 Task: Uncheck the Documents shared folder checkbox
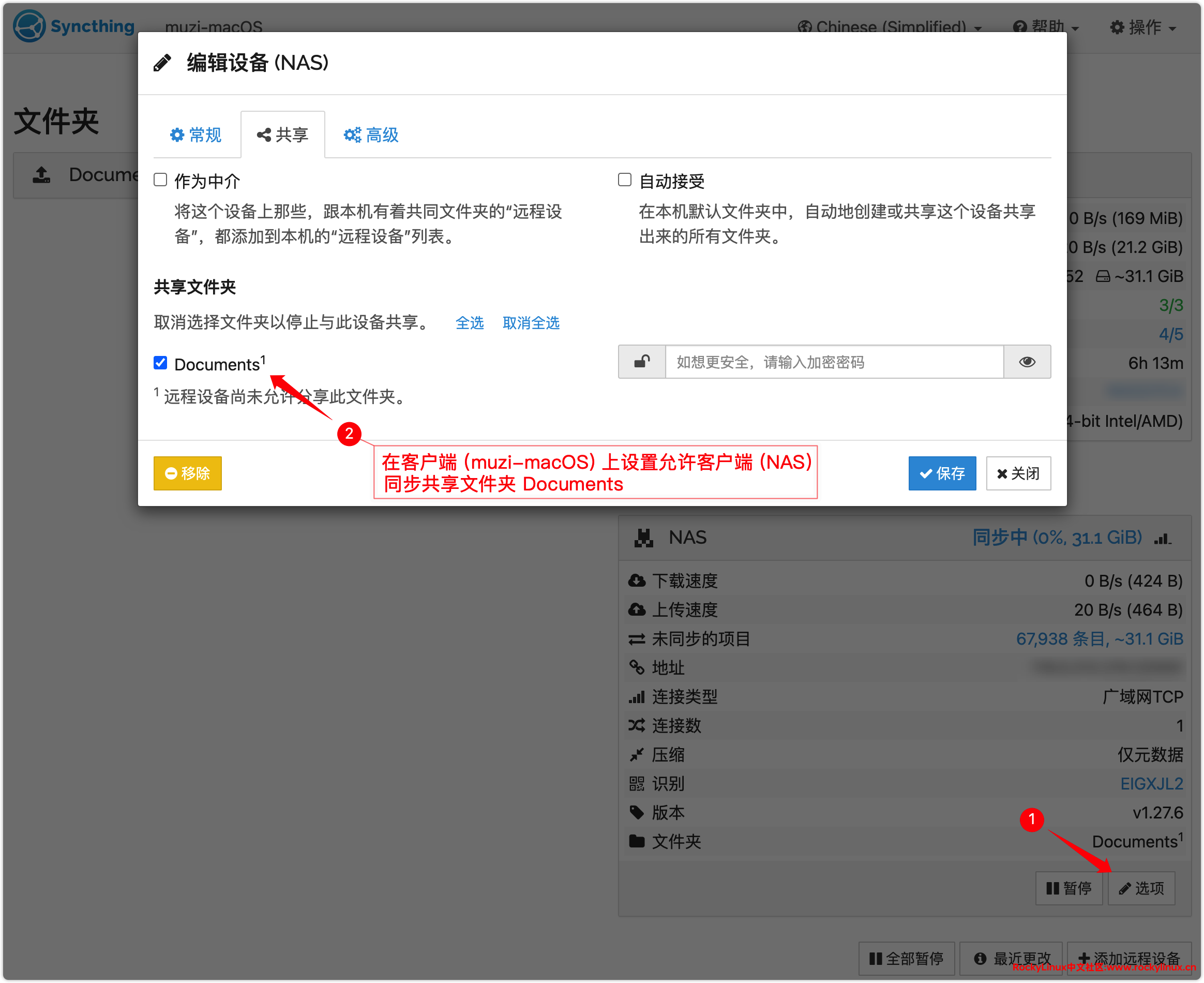pyautogui.click(x=161, y=363)
